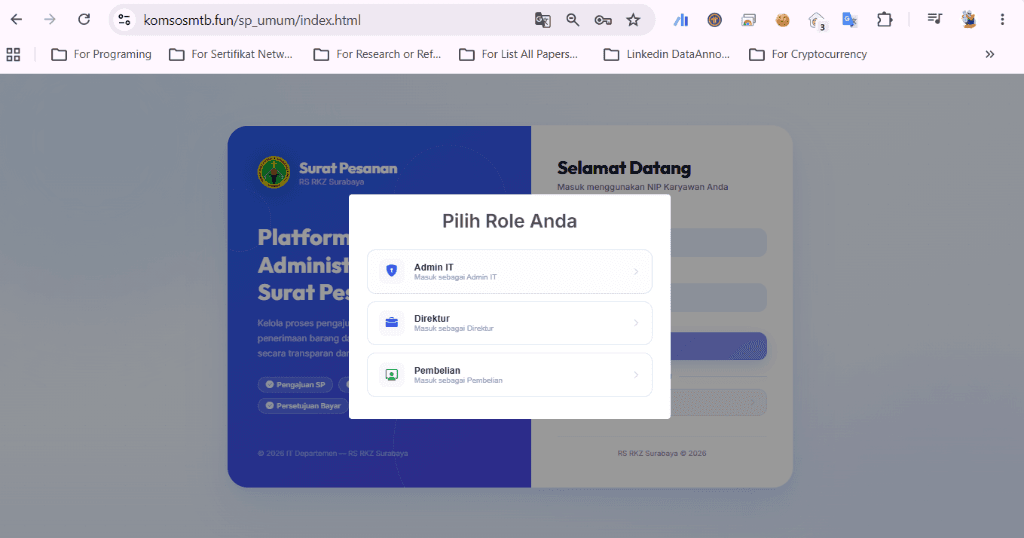Click the Pengajuan SP tag
Screen dimensions: 1024x538
pos(295,385)
